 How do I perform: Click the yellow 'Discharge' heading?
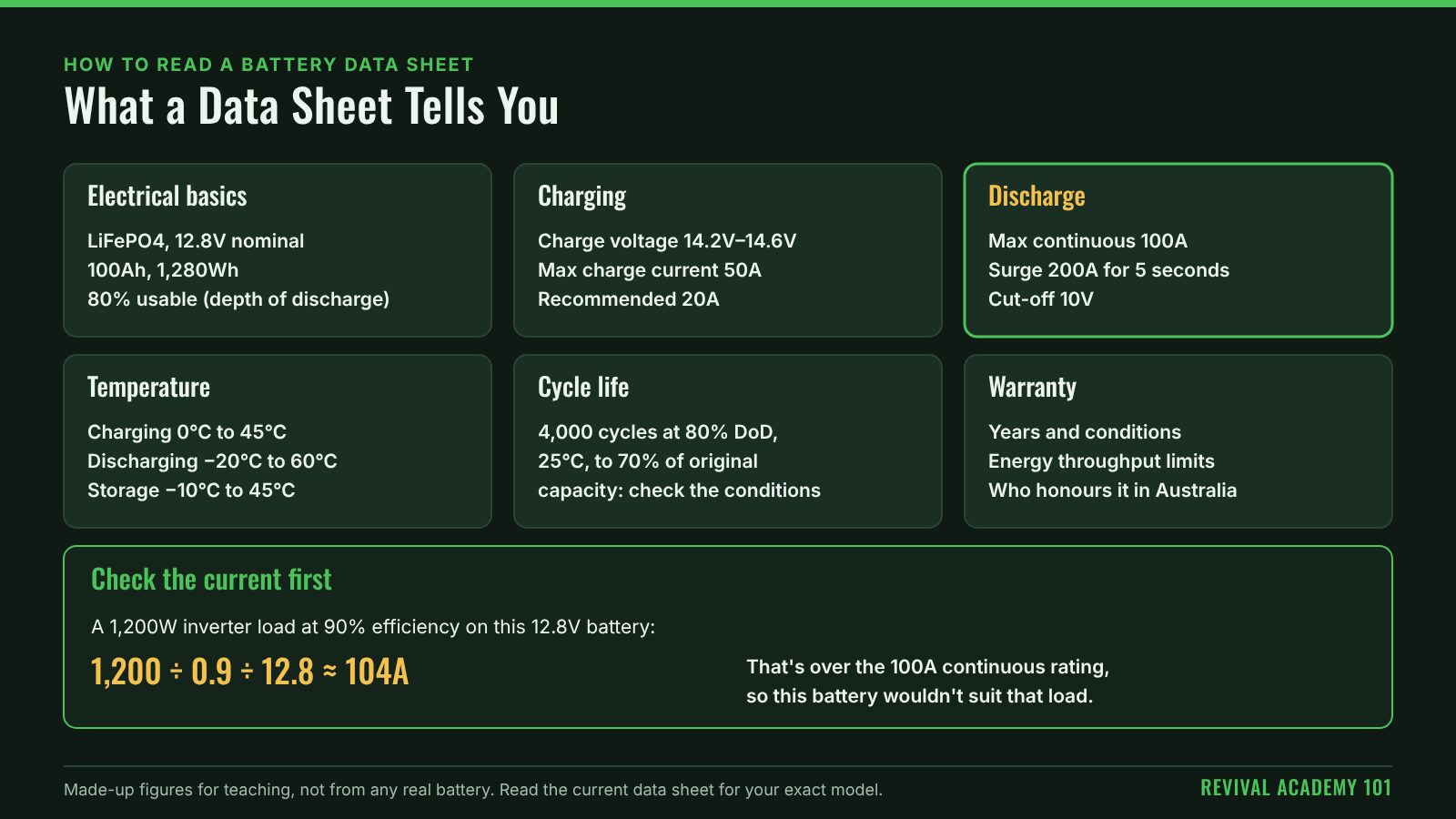(x=1036, y=196)
